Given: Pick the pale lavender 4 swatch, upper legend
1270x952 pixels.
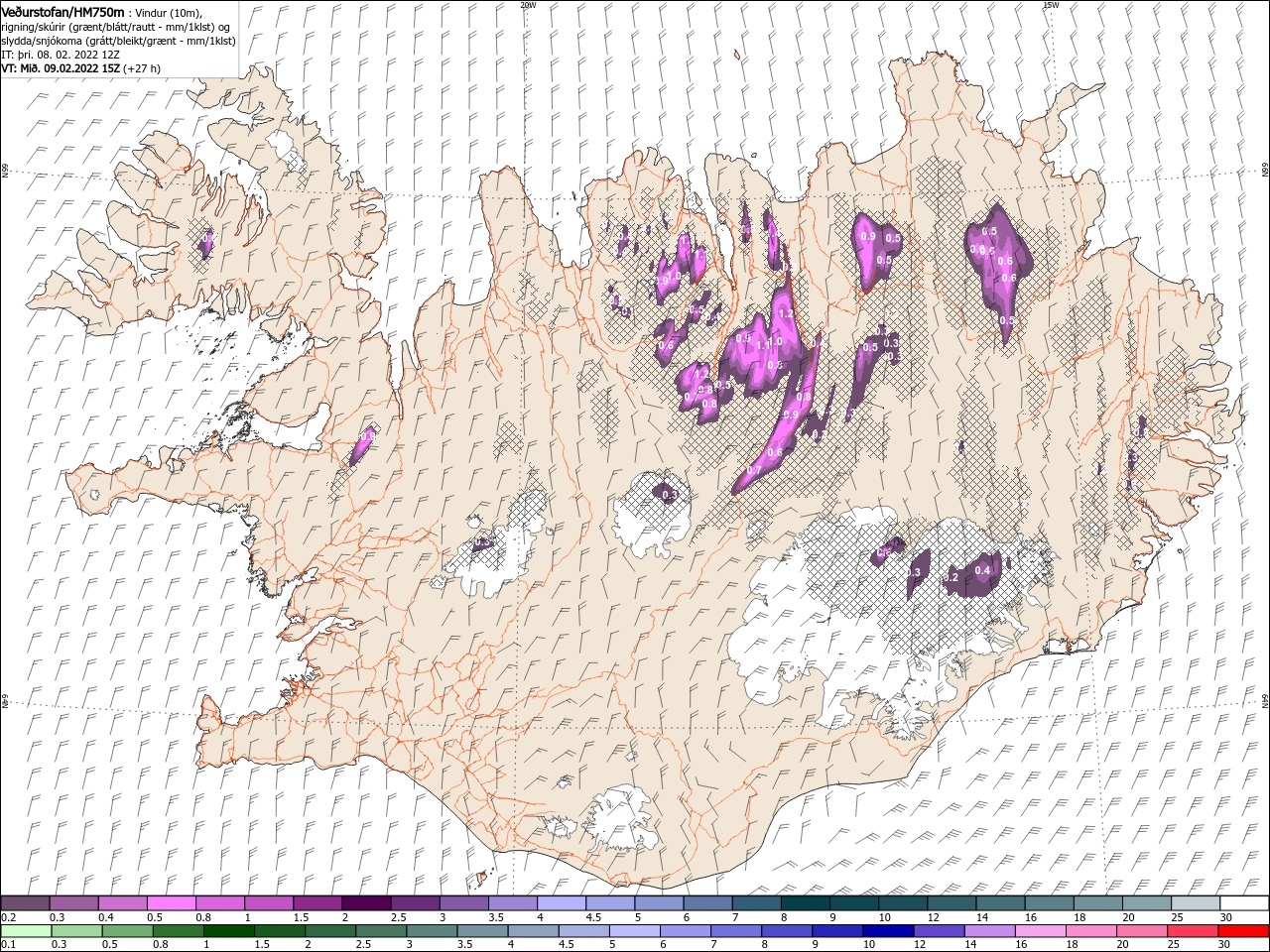Looking at the screenshot, I should (561, 903).
